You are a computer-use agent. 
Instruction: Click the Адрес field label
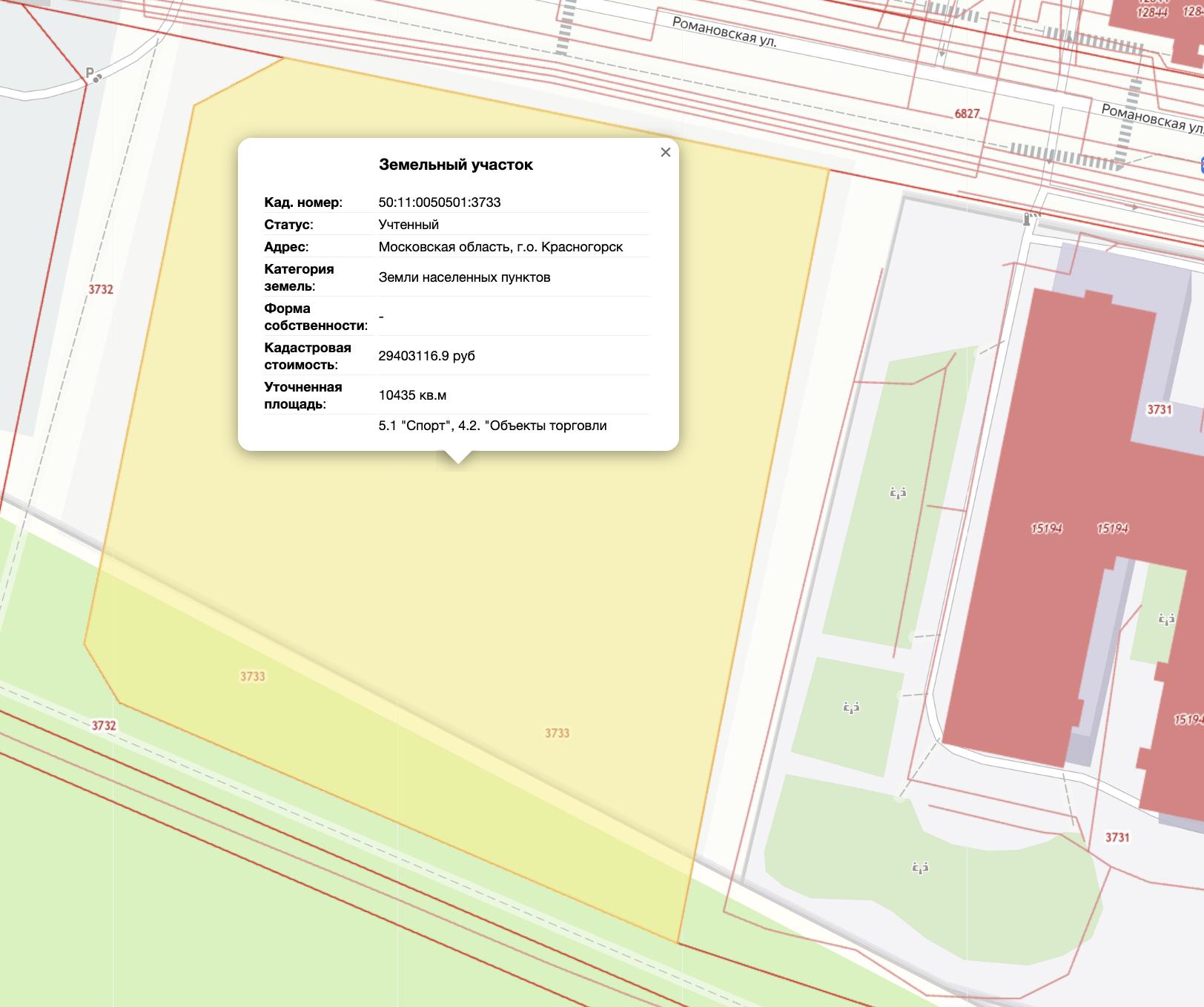click(x=286, y=246)
